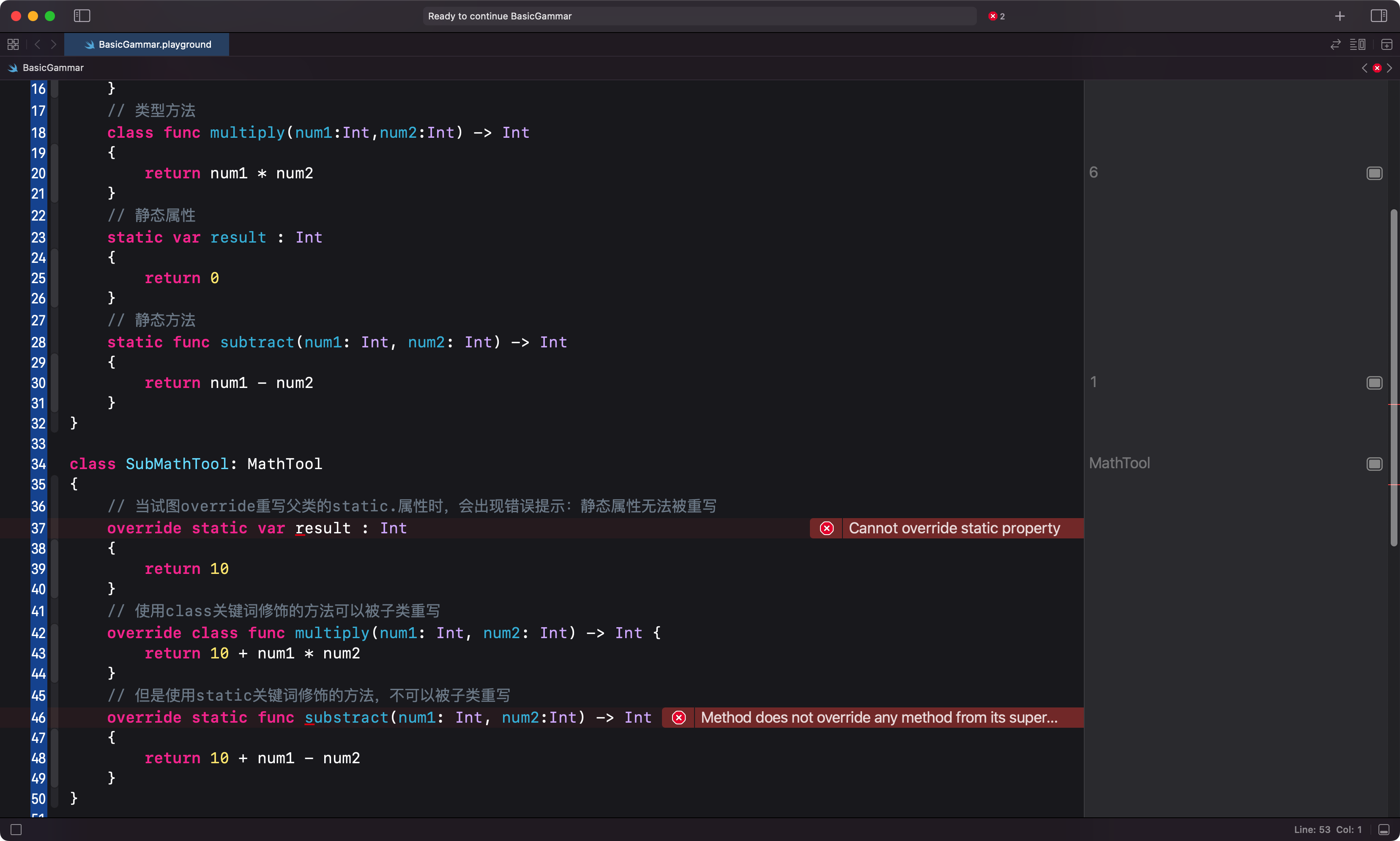Click the comment // 类型方法

[151, 110]
